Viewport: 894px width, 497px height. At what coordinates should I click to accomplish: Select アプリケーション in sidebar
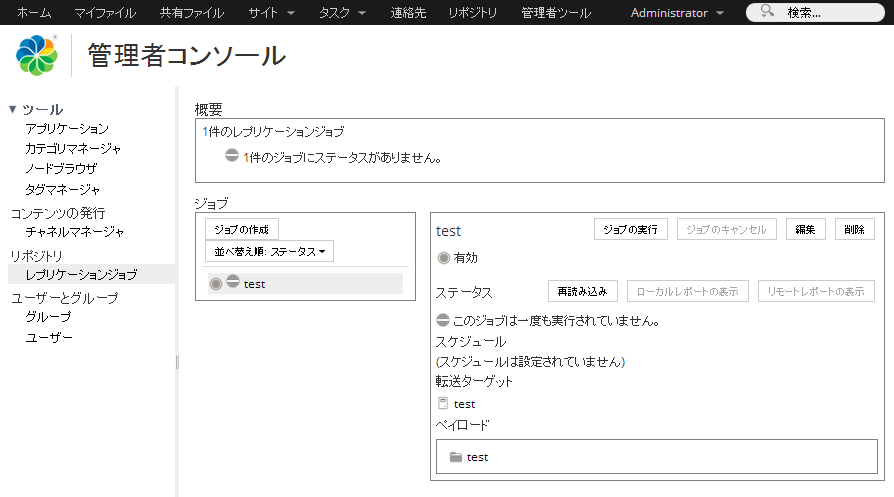pyautogui.click(x=67, y=129)
